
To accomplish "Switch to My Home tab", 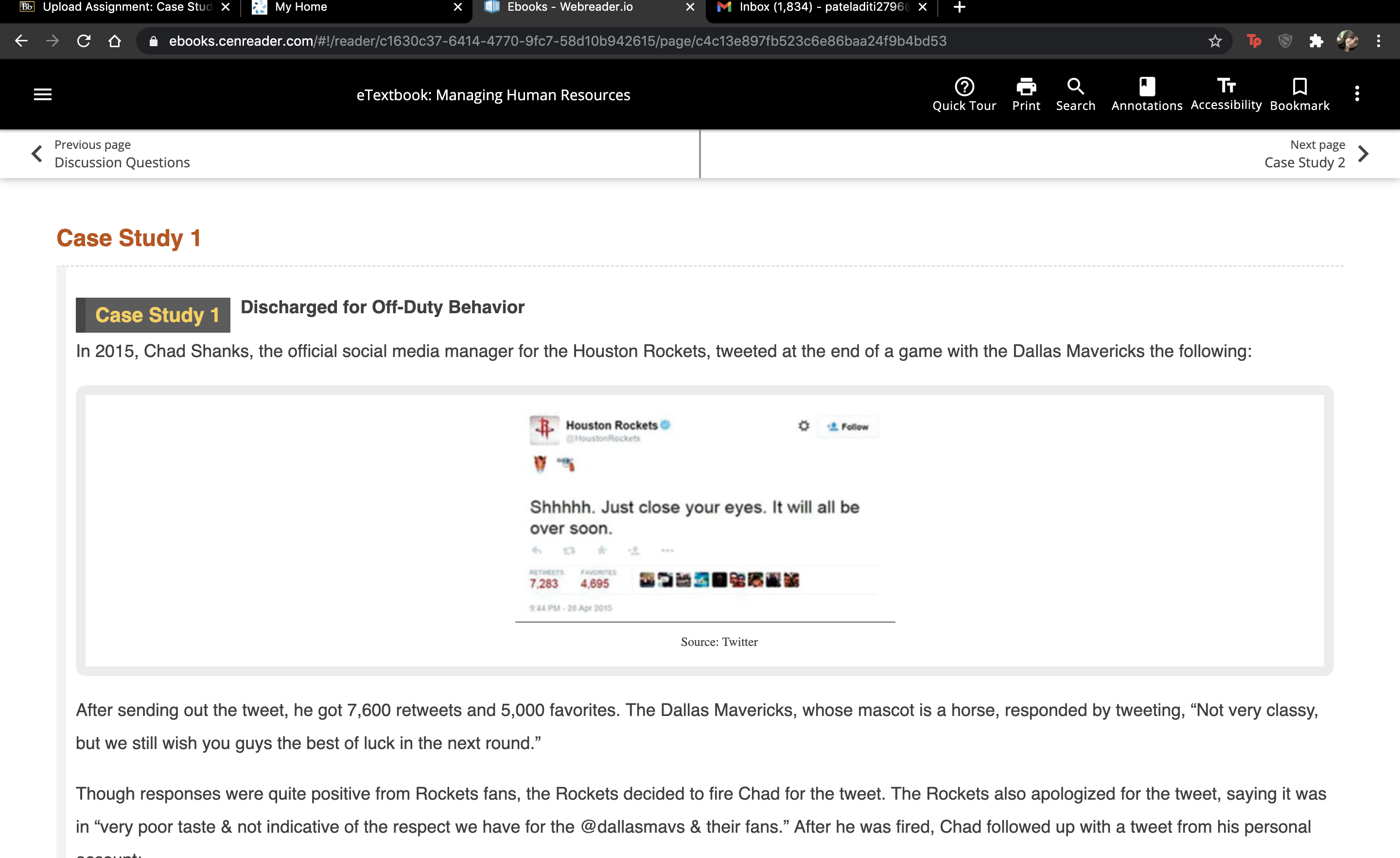I will pyautogui.click(x=358, y=7).
